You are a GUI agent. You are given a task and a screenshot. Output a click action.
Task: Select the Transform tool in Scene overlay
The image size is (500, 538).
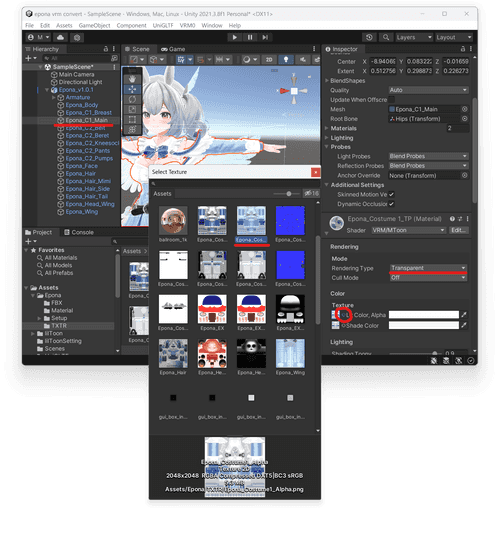[x=132, y=129]
